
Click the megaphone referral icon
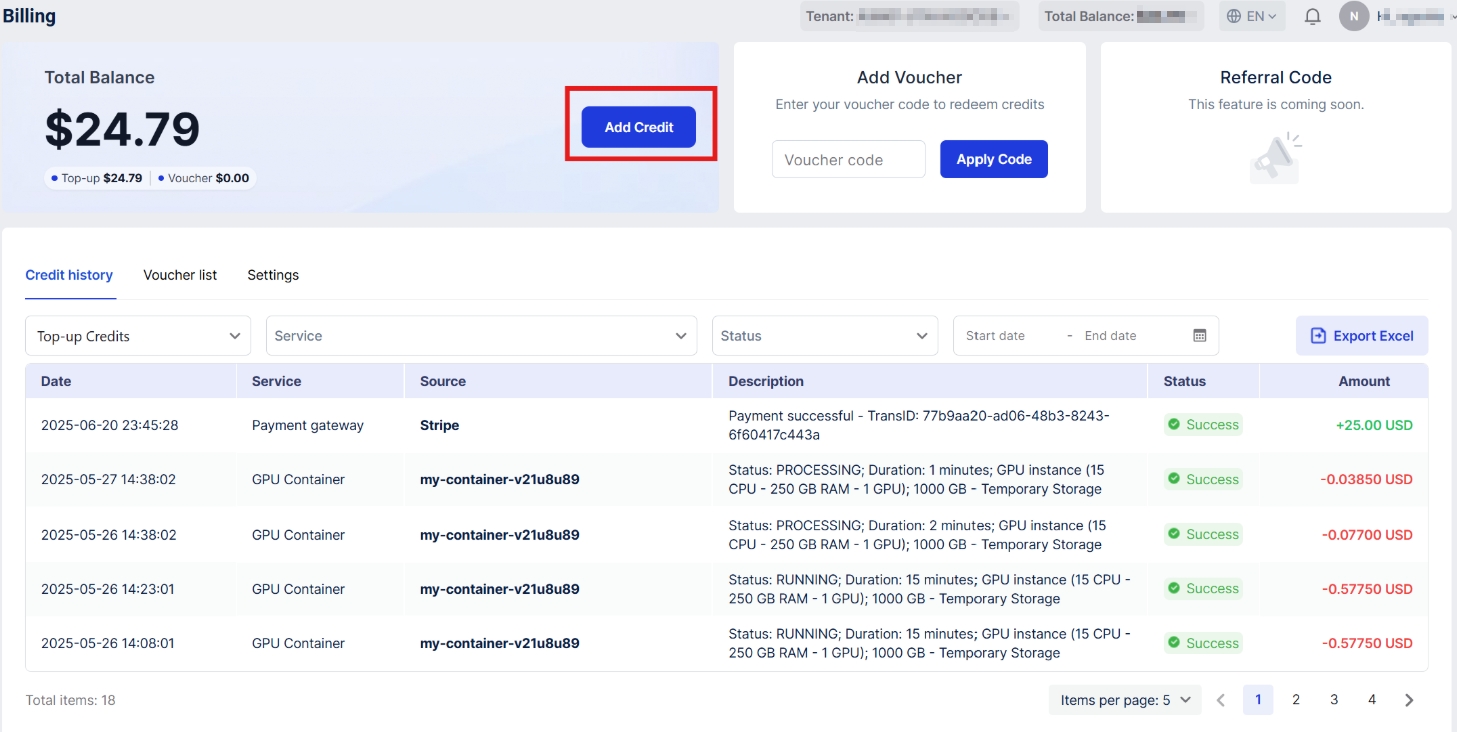(1275, 158)
